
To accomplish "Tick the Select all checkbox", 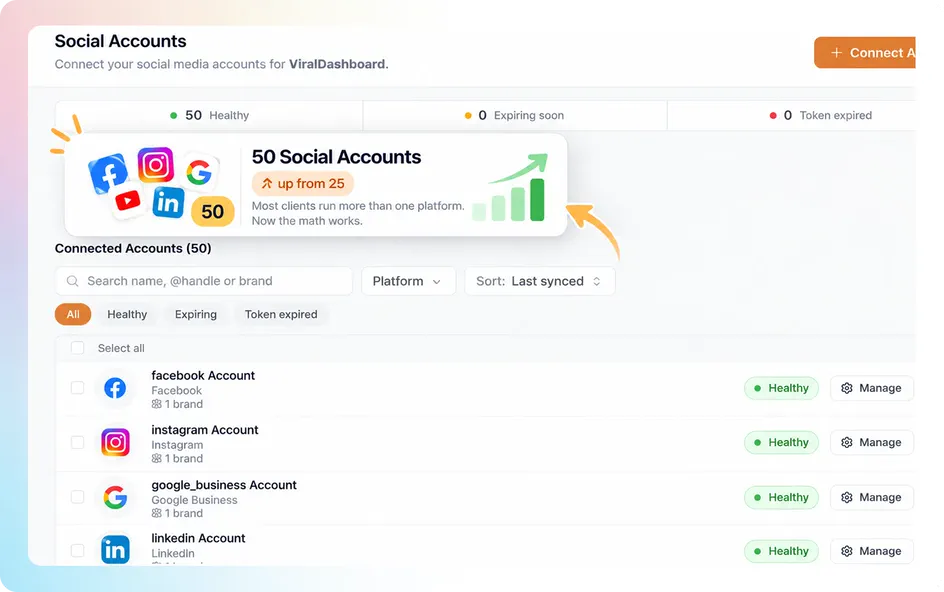I will pos(78,348).
